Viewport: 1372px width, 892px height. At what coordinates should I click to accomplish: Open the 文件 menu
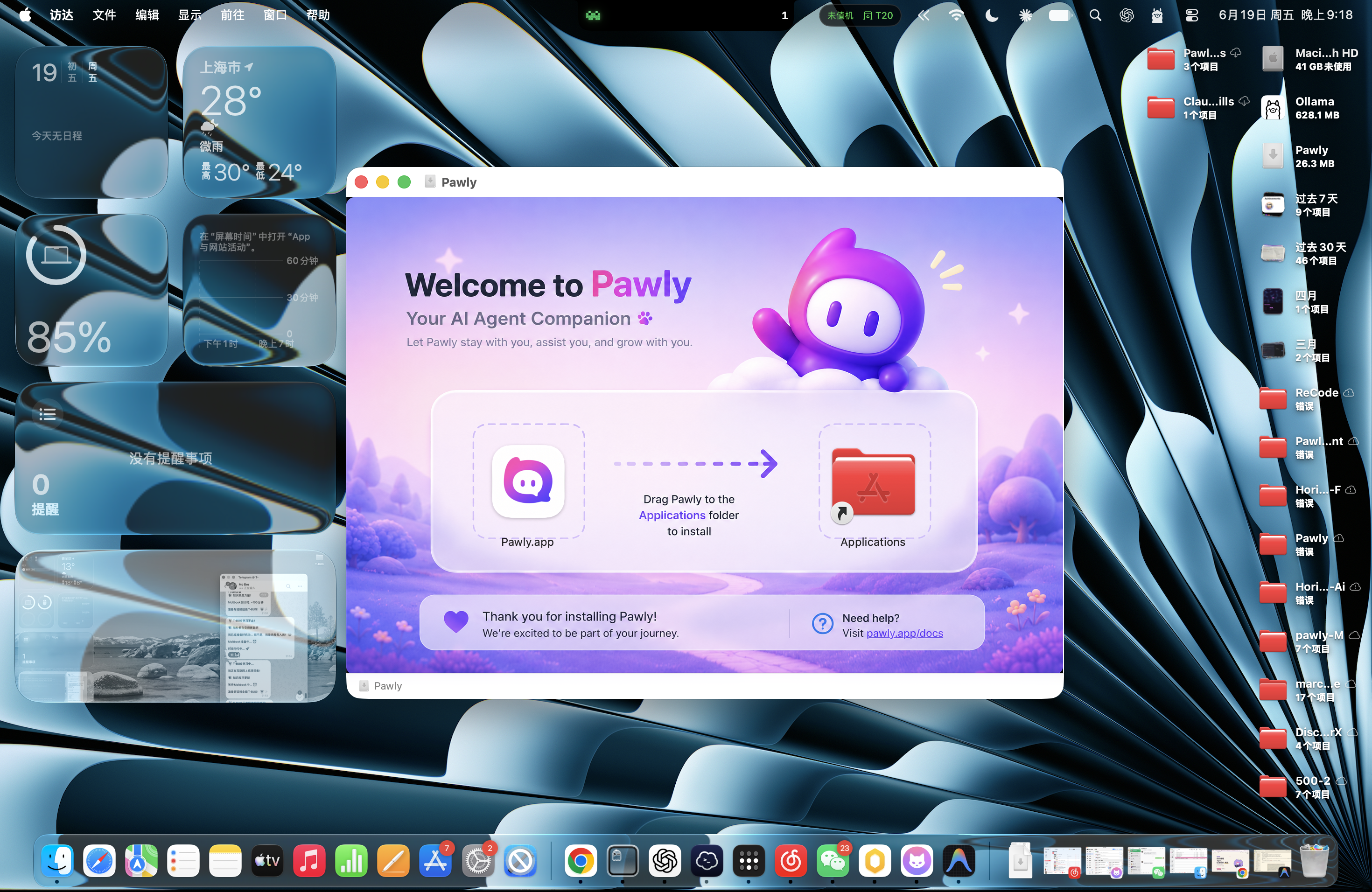pos(105,15)
